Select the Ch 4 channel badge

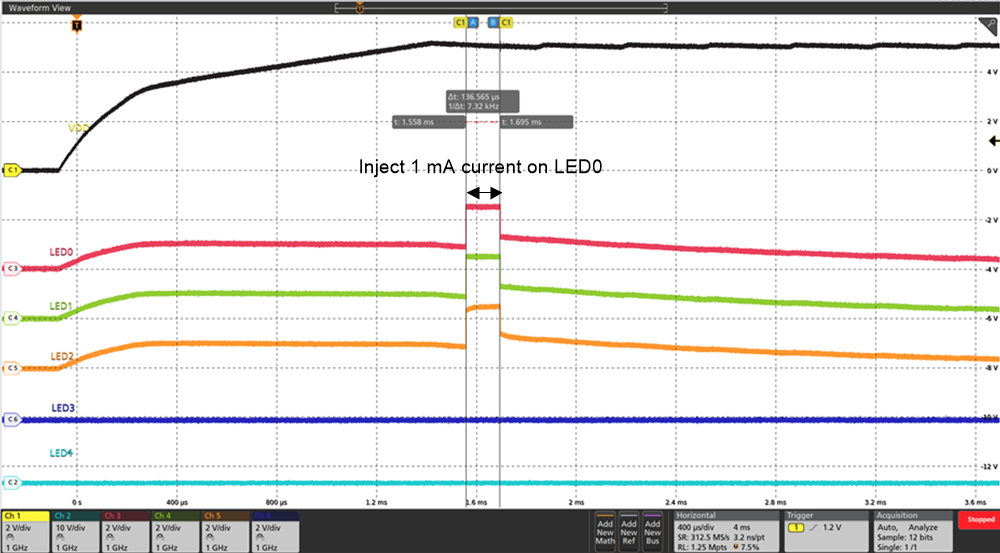[x=175, y=530]
